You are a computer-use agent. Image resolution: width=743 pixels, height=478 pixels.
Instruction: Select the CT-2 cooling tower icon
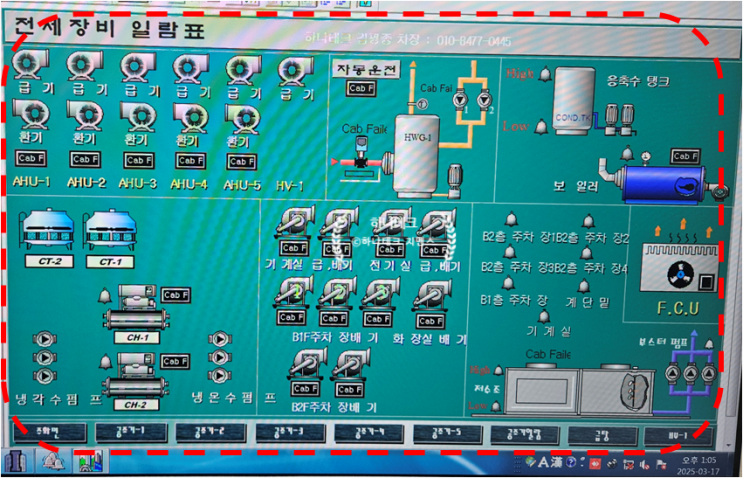47,229
